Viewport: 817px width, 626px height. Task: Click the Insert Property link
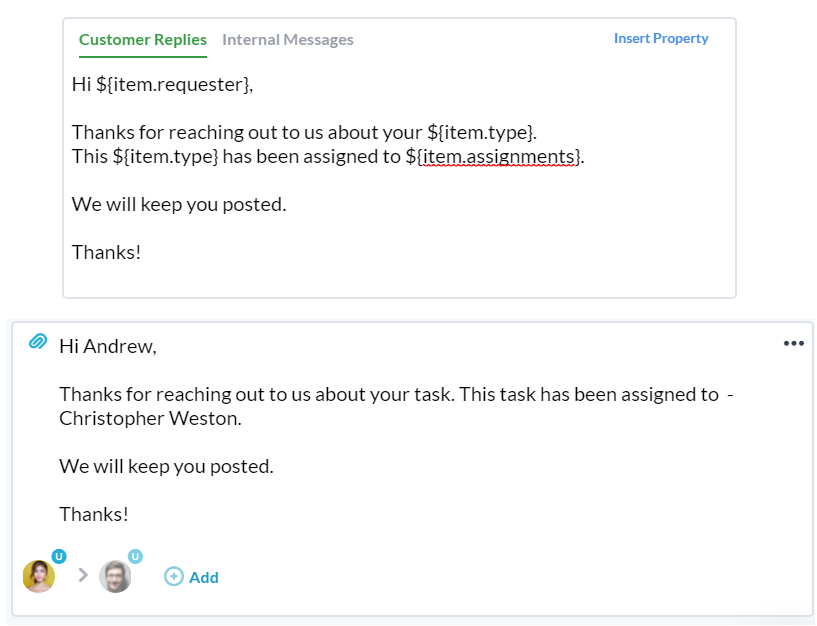[x=661, y=39]
